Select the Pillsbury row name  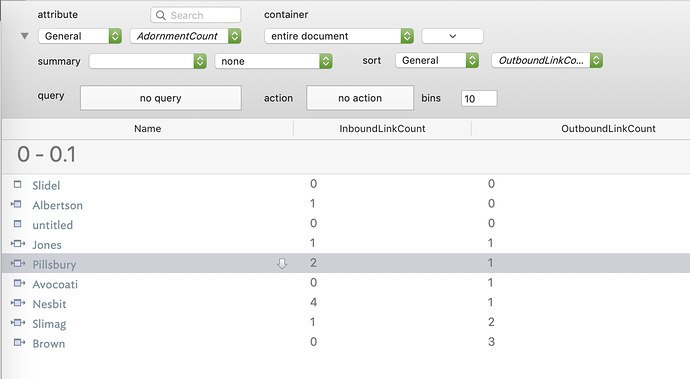pos(54,265)
